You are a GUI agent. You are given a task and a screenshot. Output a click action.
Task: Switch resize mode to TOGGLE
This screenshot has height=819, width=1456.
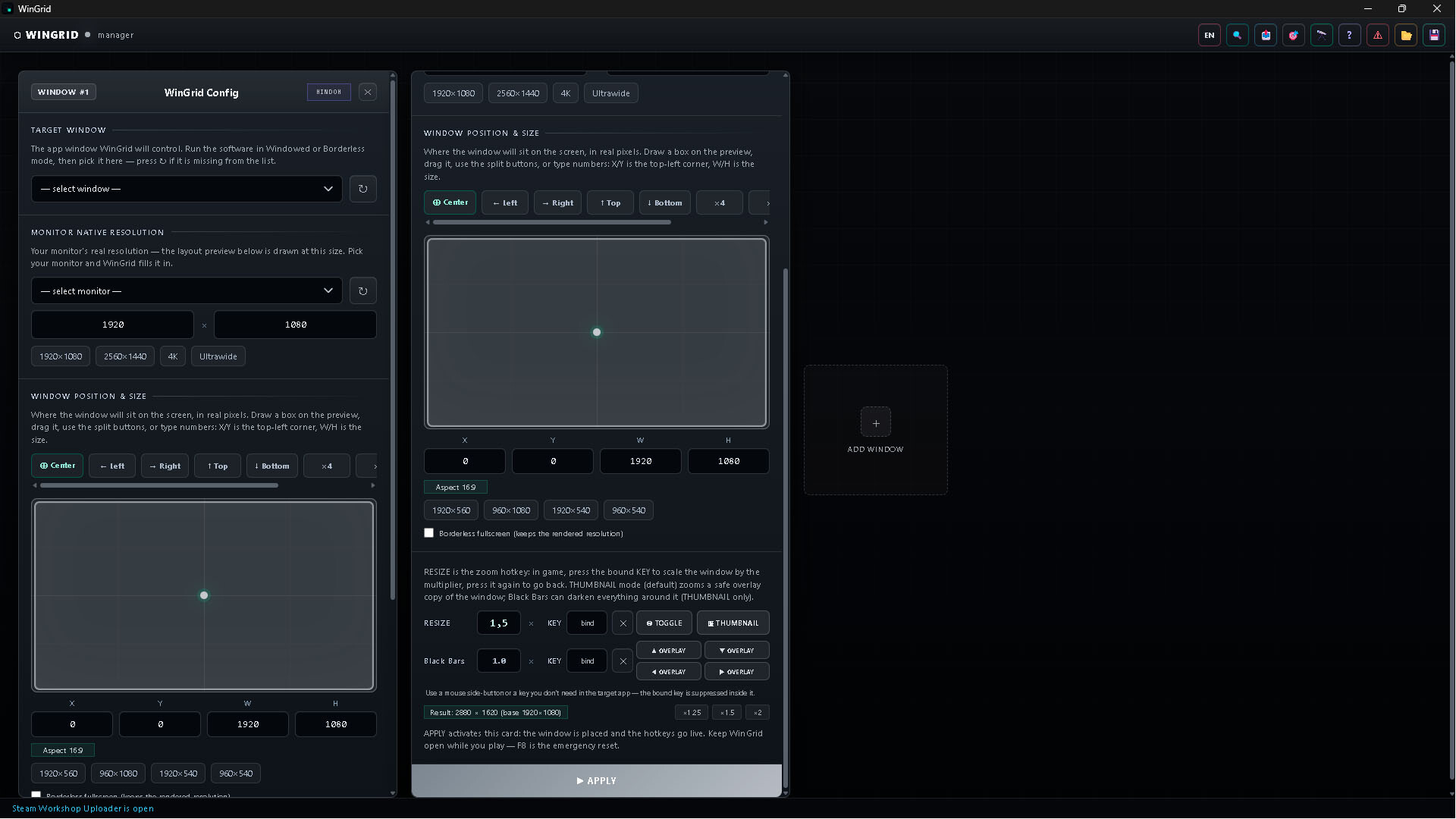tap(664, 623)
